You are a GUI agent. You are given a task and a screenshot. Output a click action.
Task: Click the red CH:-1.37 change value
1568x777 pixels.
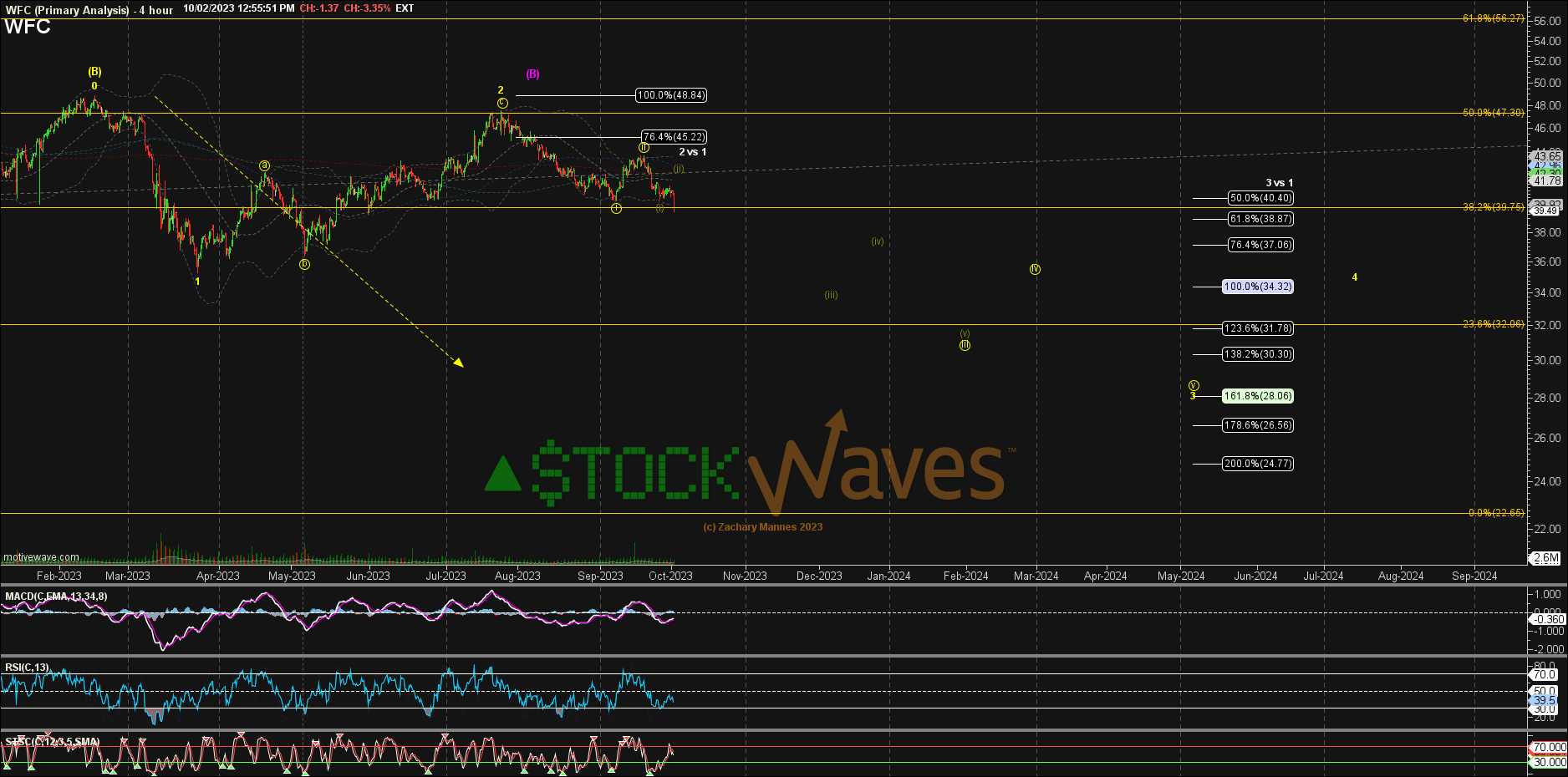coord(319,8)
